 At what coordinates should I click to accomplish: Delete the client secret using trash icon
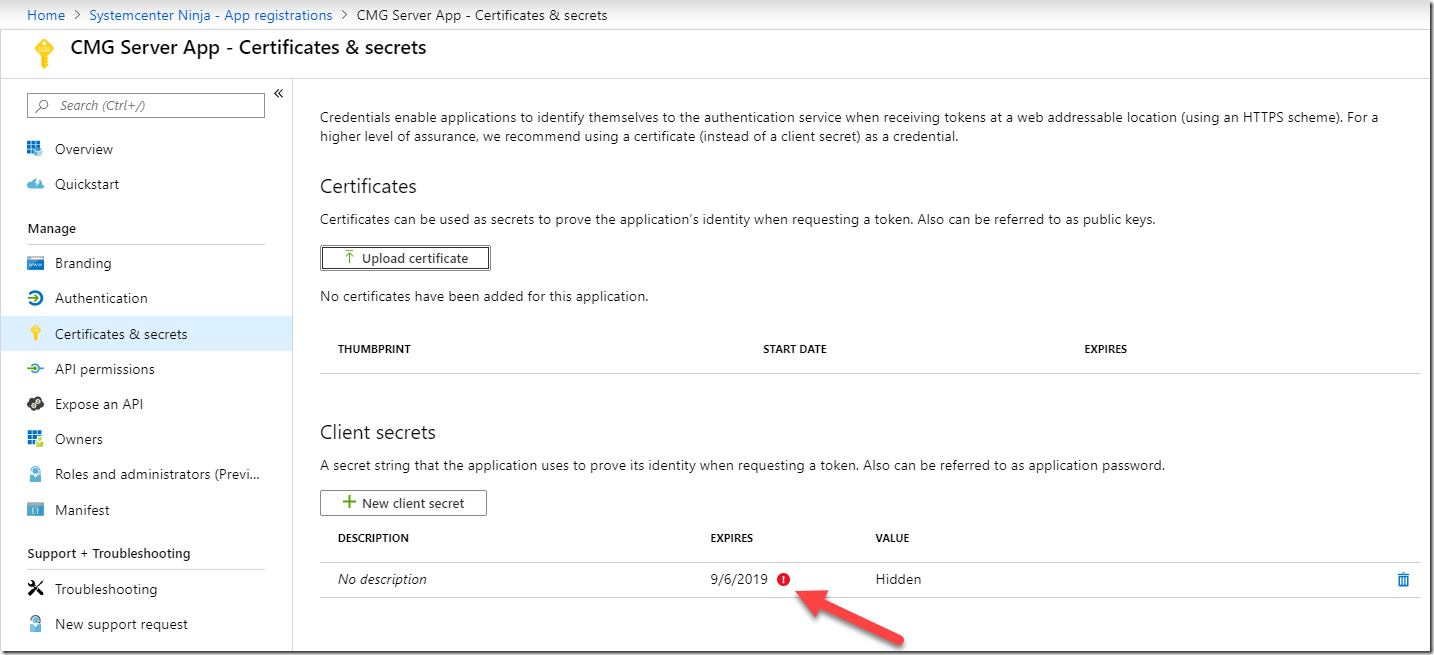click(1403, 580)
